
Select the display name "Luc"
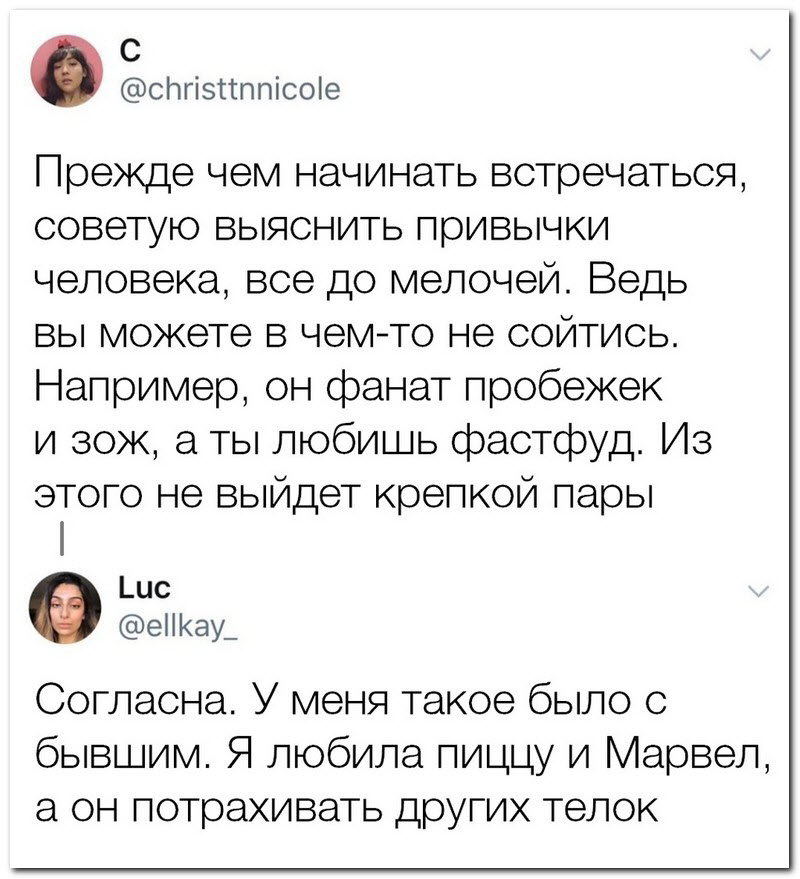(x=145, y=589)
